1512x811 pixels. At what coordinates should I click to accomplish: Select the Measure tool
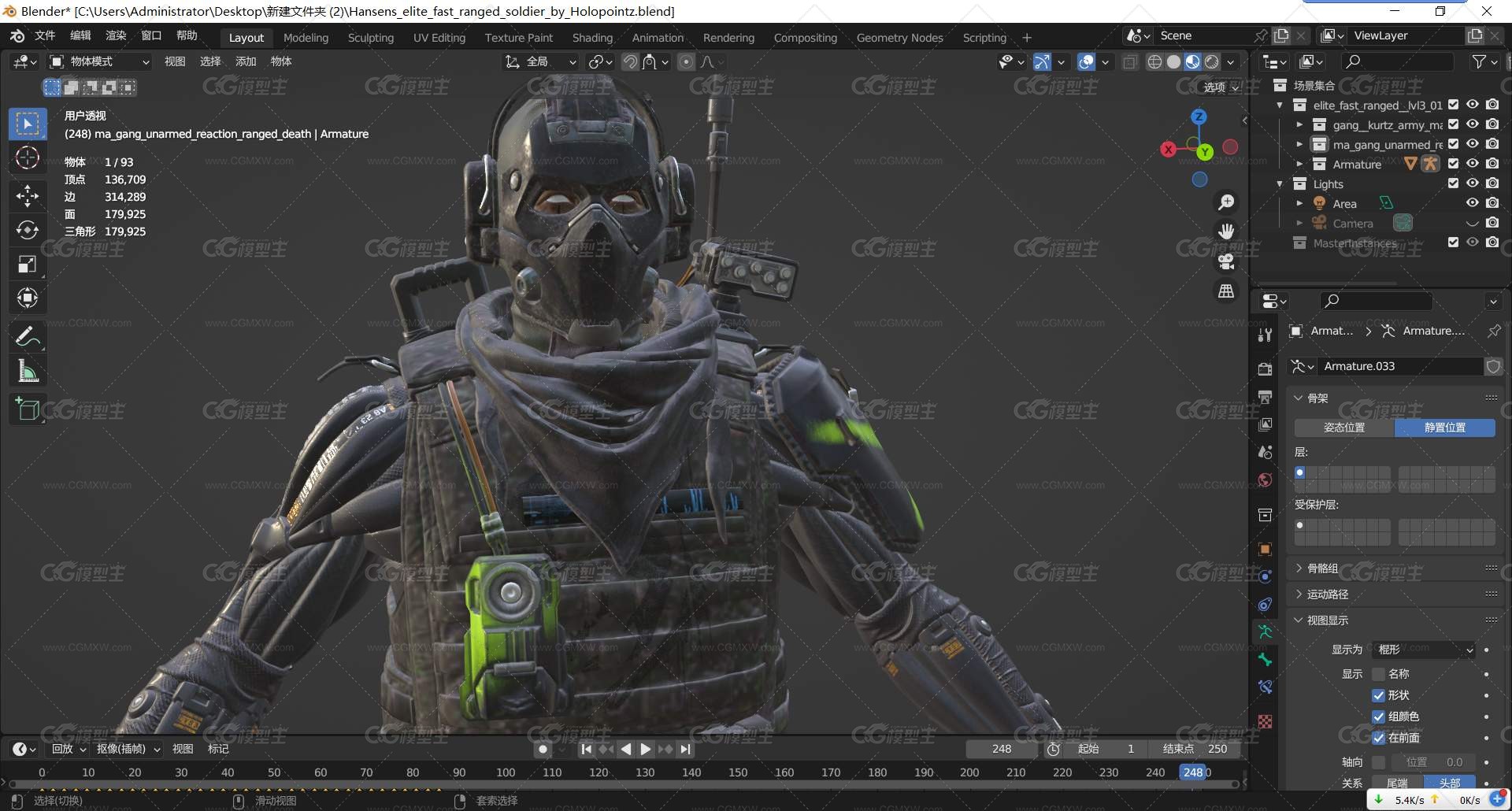(28, 371)
